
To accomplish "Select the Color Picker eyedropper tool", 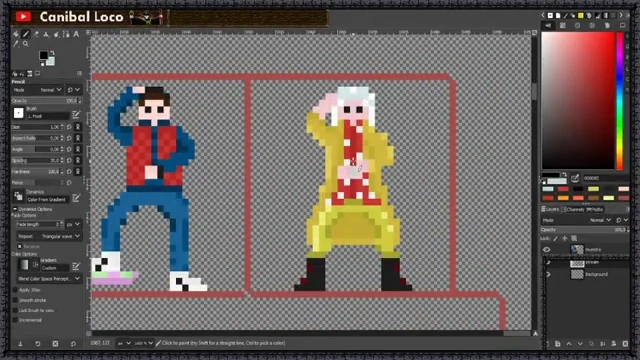I will pos(16,44).
